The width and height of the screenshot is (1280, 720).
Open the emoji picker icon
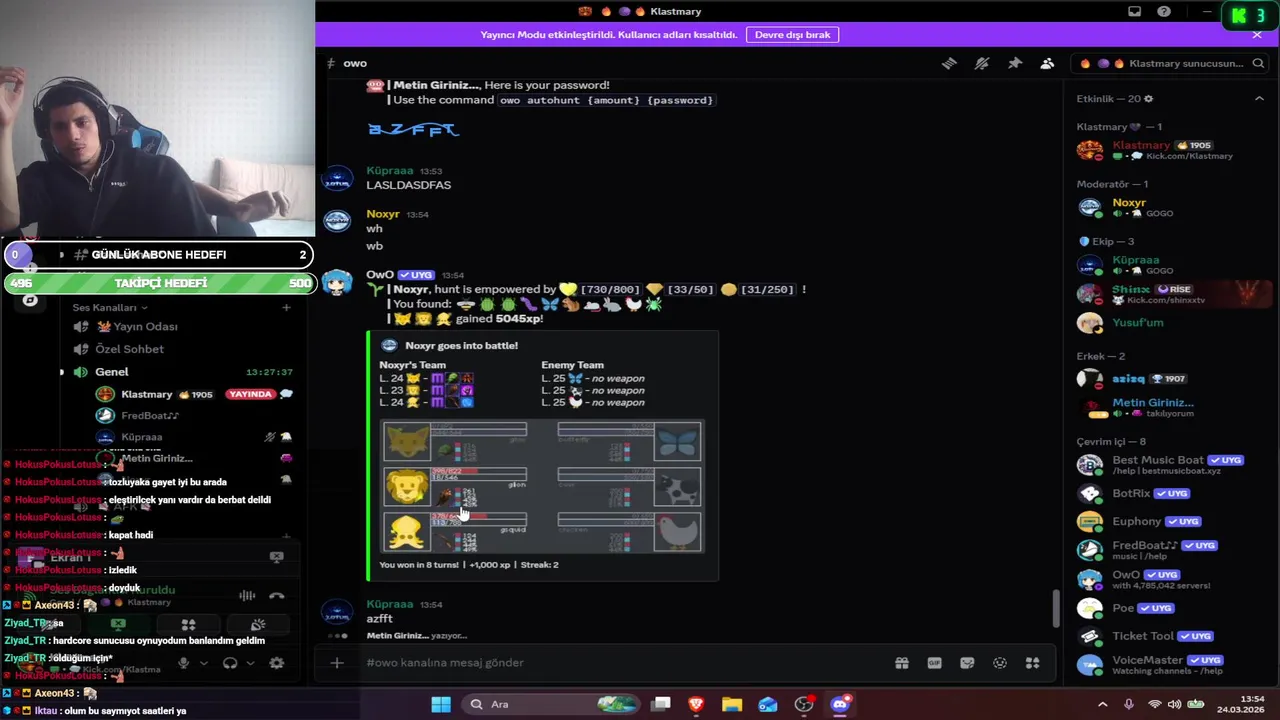(1000, 663)
